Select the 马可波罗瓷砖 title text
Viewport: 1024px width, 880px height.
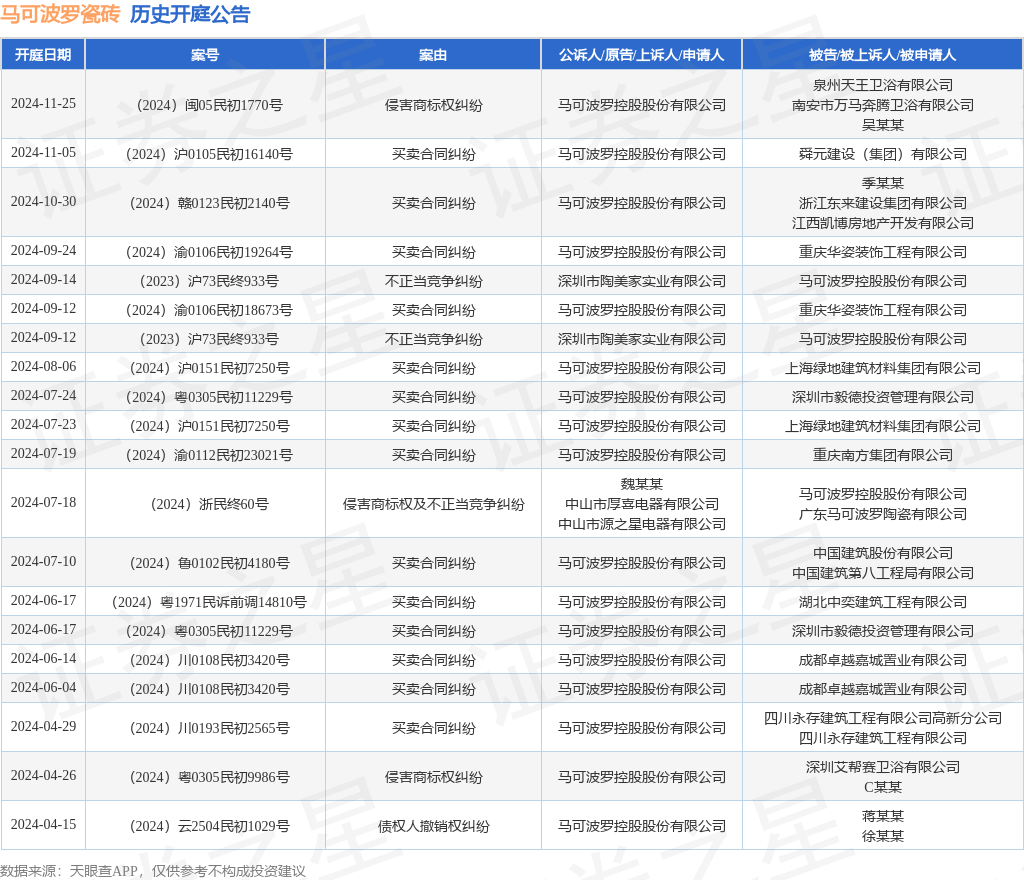click(x=60, y=14)
